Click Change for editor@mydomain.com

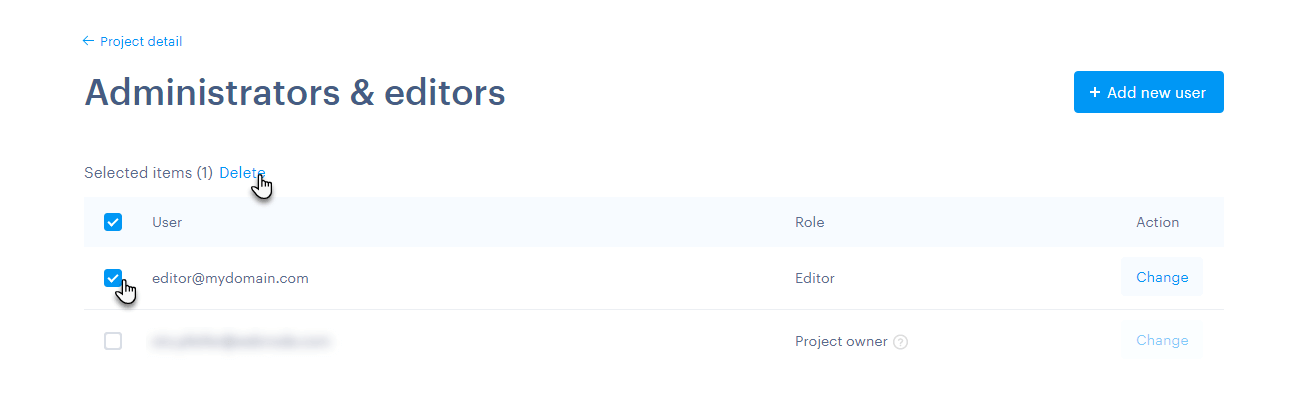pos(1161,277)
